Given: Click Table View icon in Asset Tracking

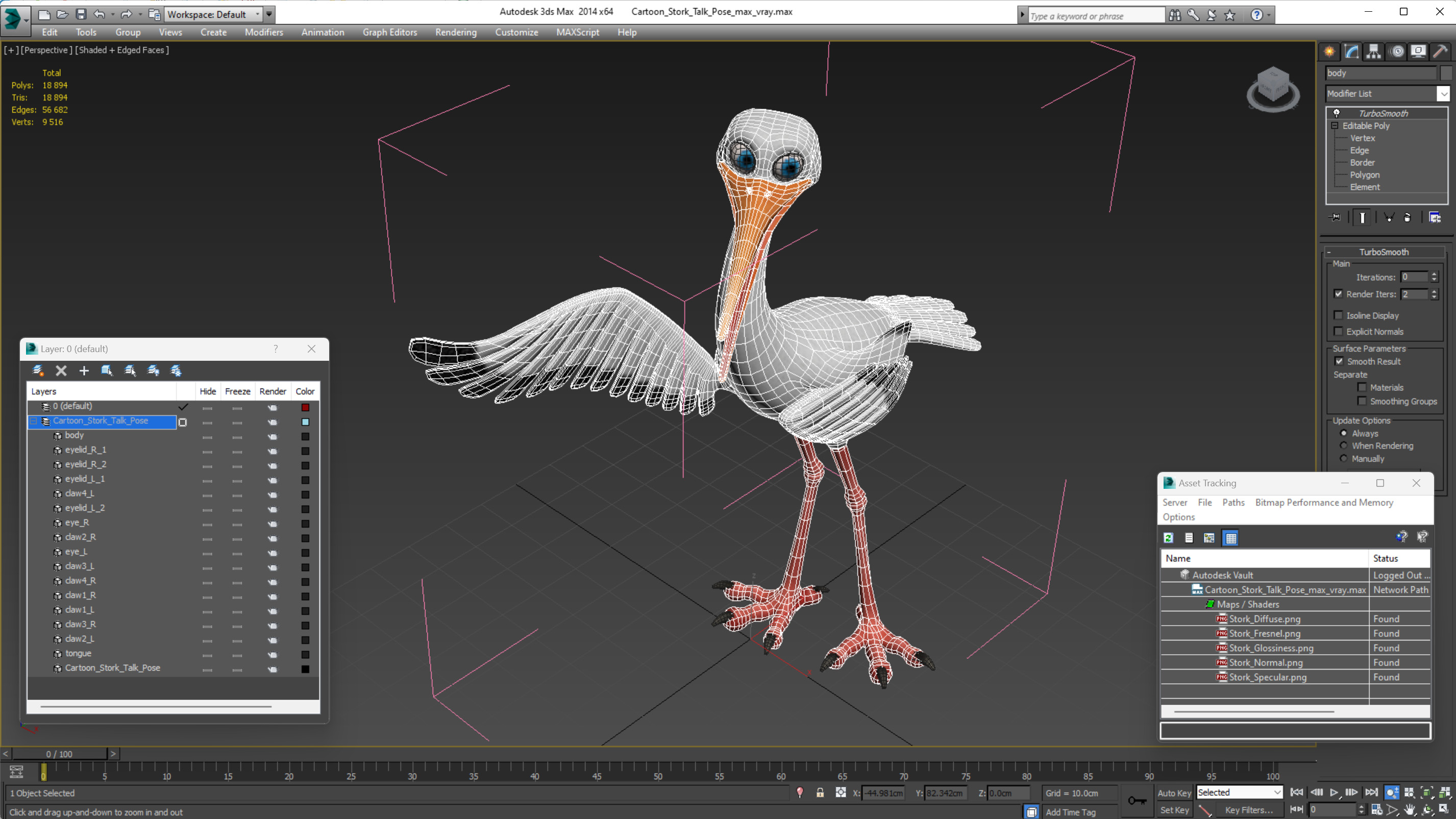Looking at the screenshot, I should [x=1230, y=537].
